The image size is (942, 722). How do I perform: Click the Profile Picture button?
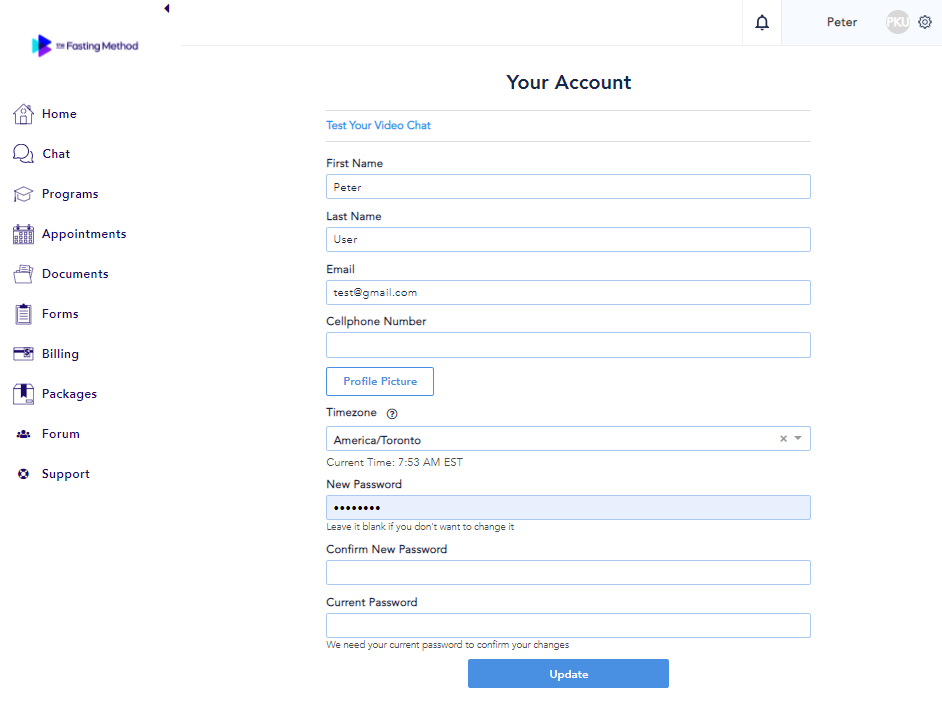coord(380,382)
